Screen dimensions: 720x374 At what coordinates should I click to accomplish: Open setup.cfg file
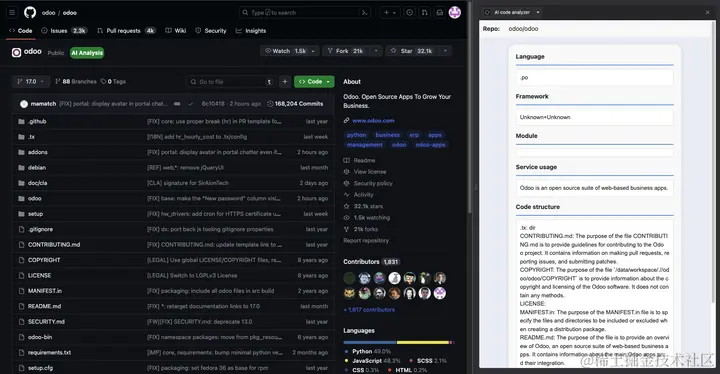[40, 368]
